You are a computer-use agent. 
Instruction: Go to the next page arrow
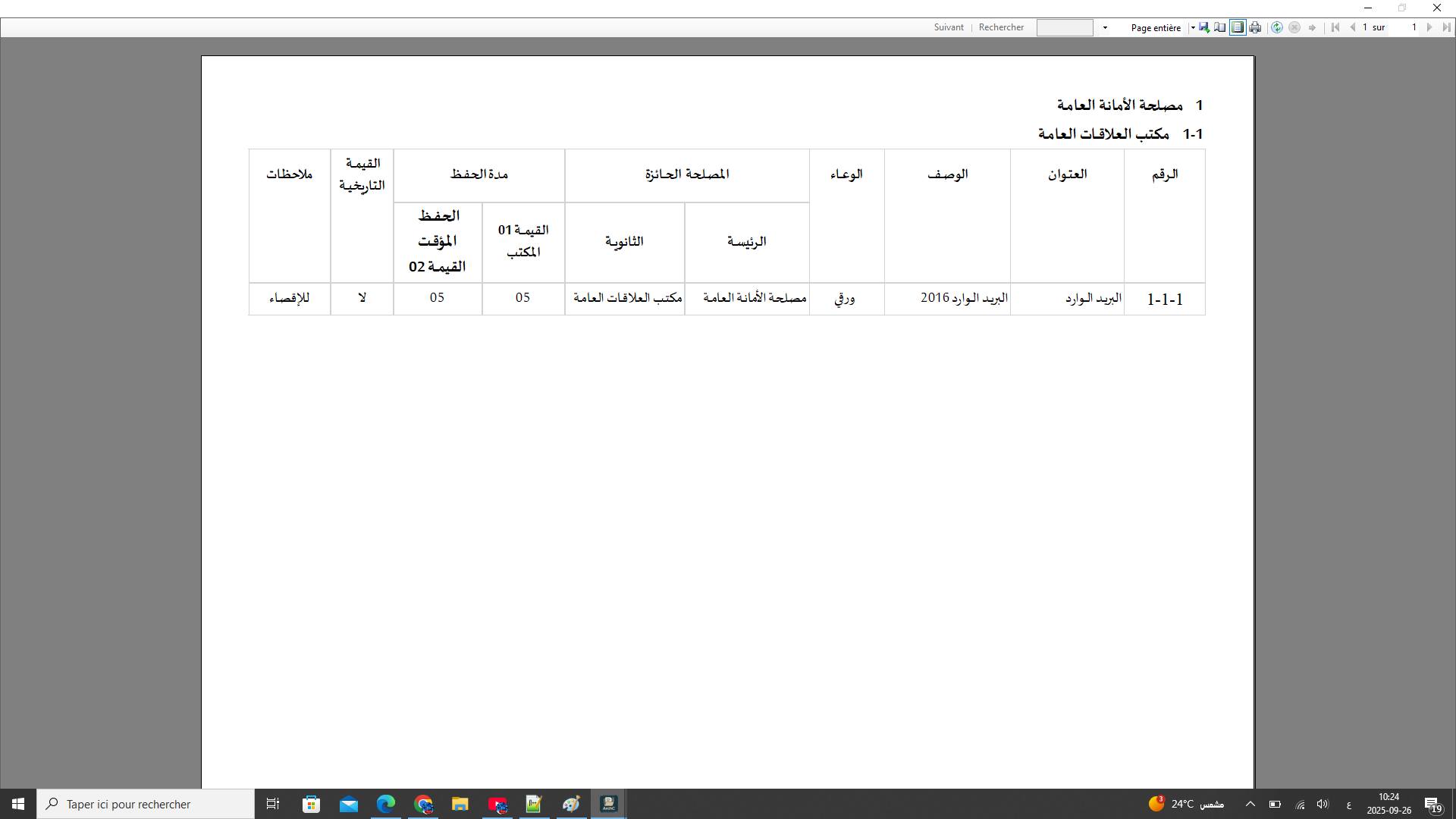pyautogui.click(x=1429, y=28)
